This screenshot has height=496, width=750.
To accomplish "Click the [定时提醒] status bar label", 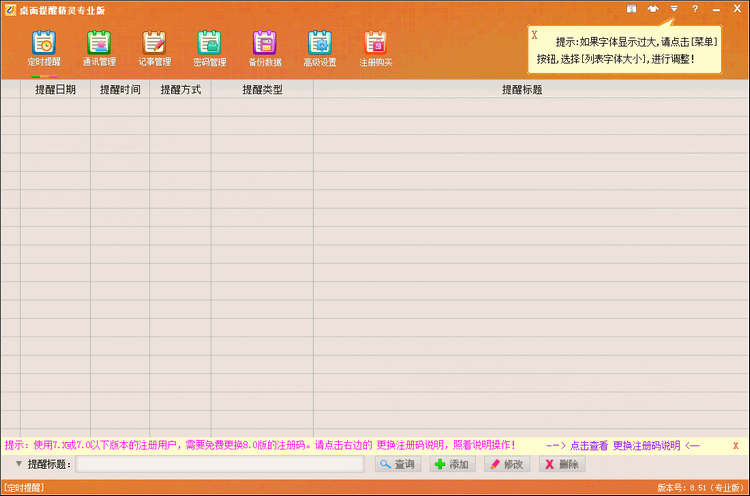I will [x=24, y=488].
